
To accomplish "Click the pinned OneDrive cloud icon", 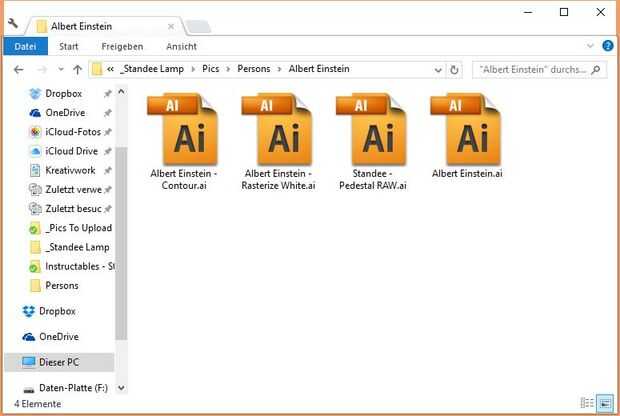I will click(x=35, y=113).
